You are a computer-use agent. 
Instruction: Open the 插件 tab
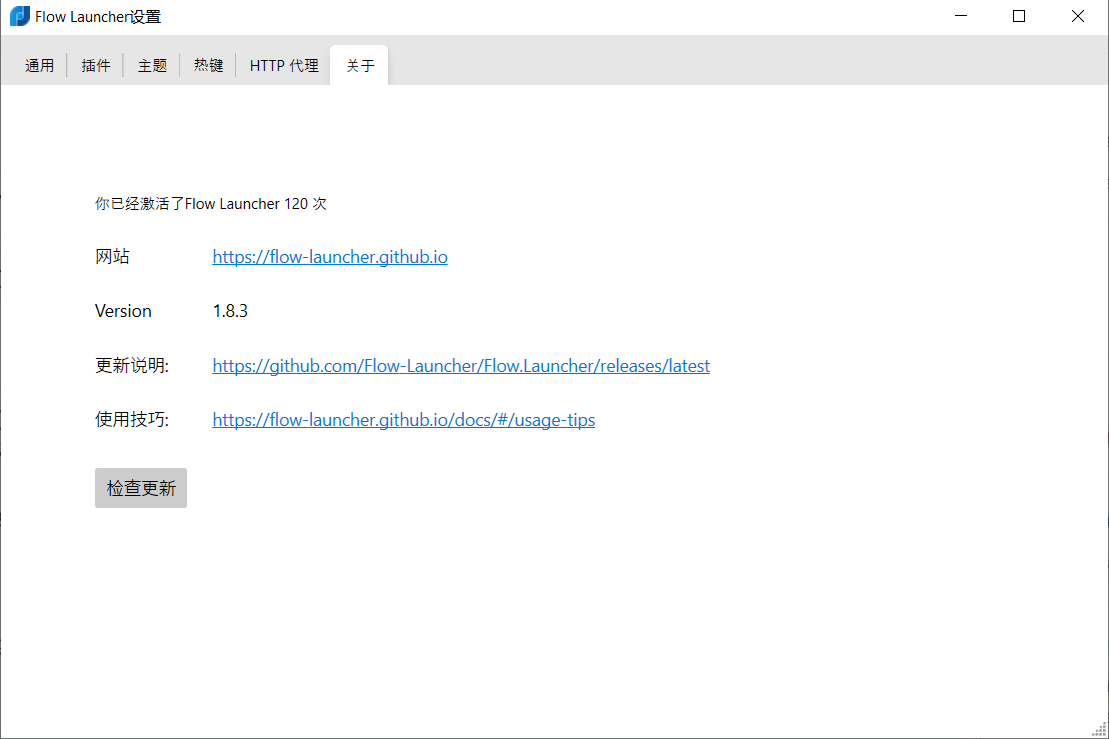95,66
